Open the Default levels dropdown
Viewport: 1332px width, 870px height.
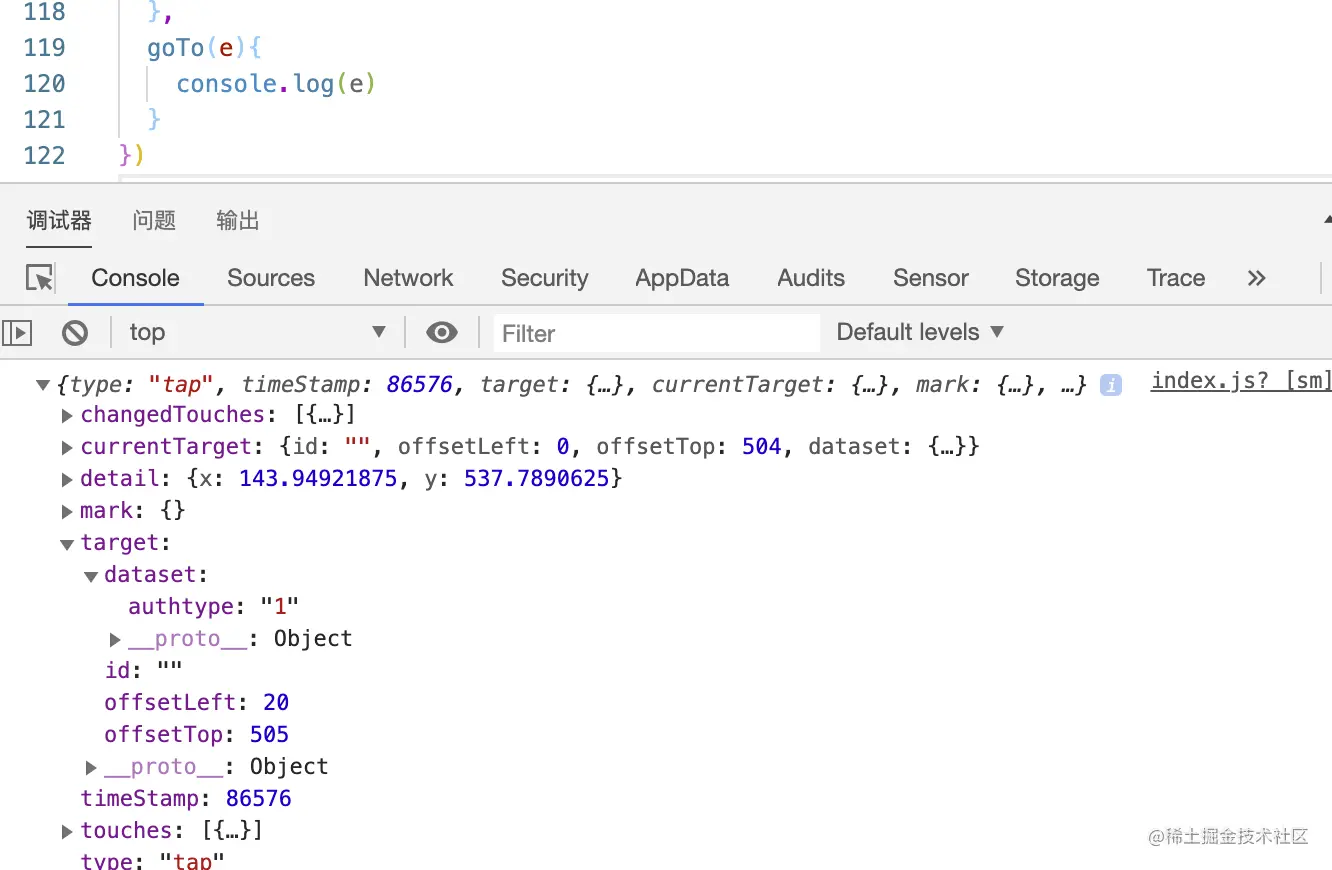920,332
